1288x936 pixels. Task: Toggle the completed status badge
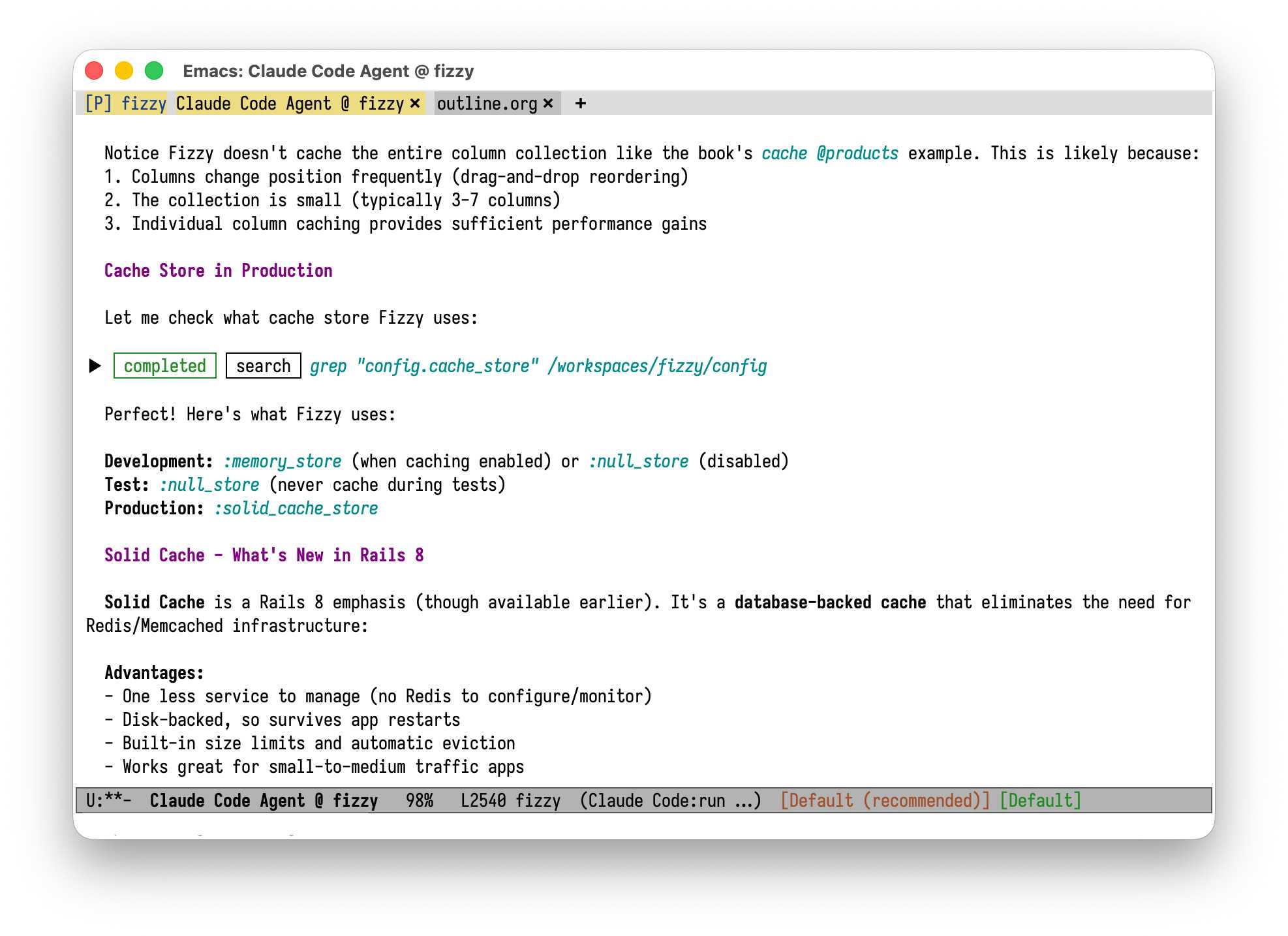(164, 366)
